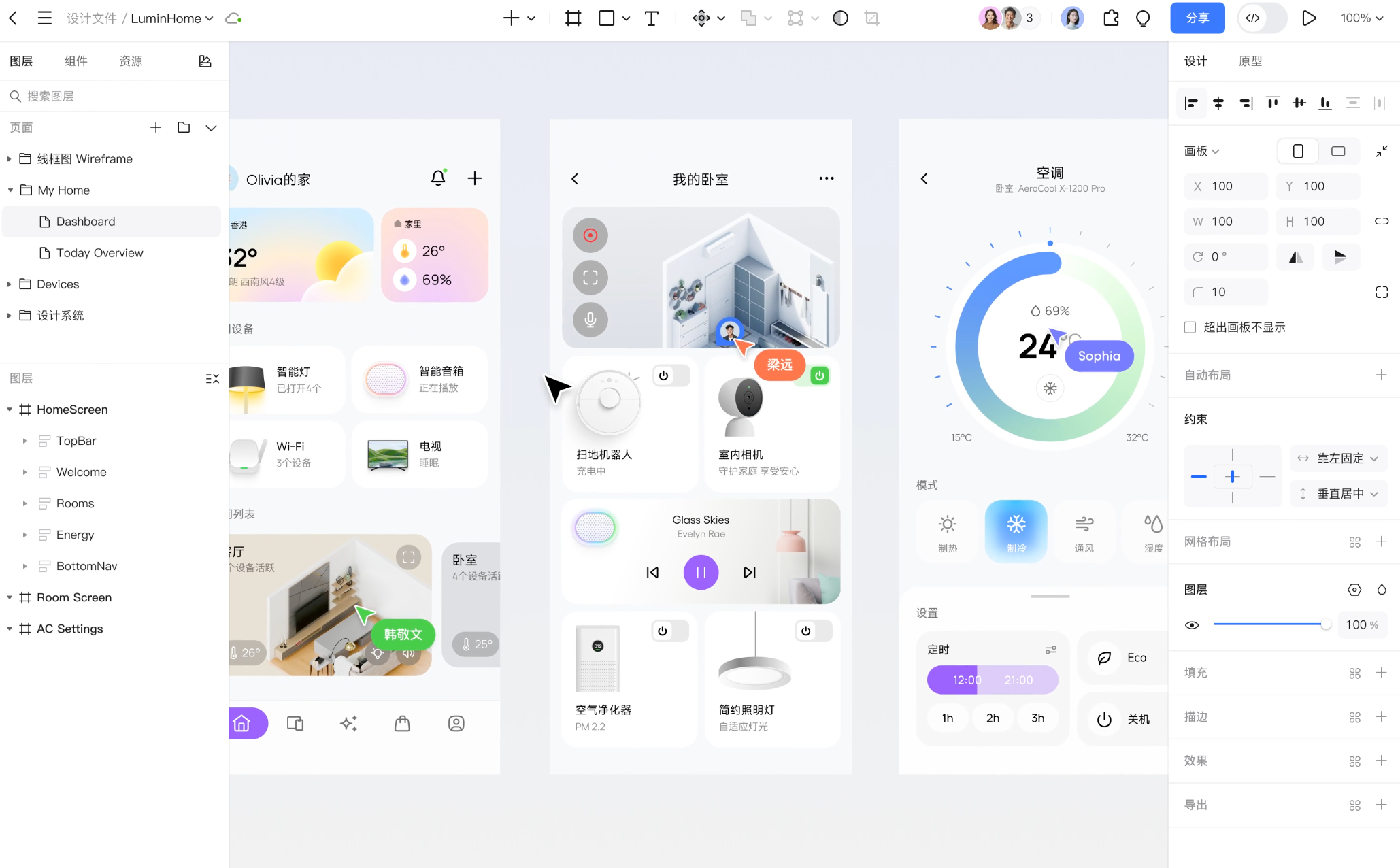Image resolution: width=1400 pixels, height=868 pixels.
Task: Click the flip horizontal icon
Action: click(x=1296, y=256)
